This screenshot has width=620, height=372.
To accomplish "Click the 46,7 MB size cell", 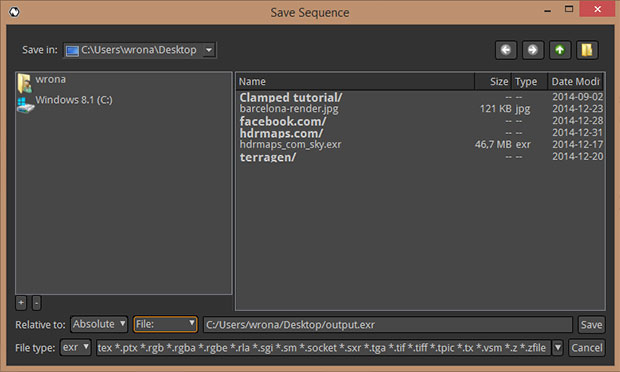I will click(x=493, y=145).
